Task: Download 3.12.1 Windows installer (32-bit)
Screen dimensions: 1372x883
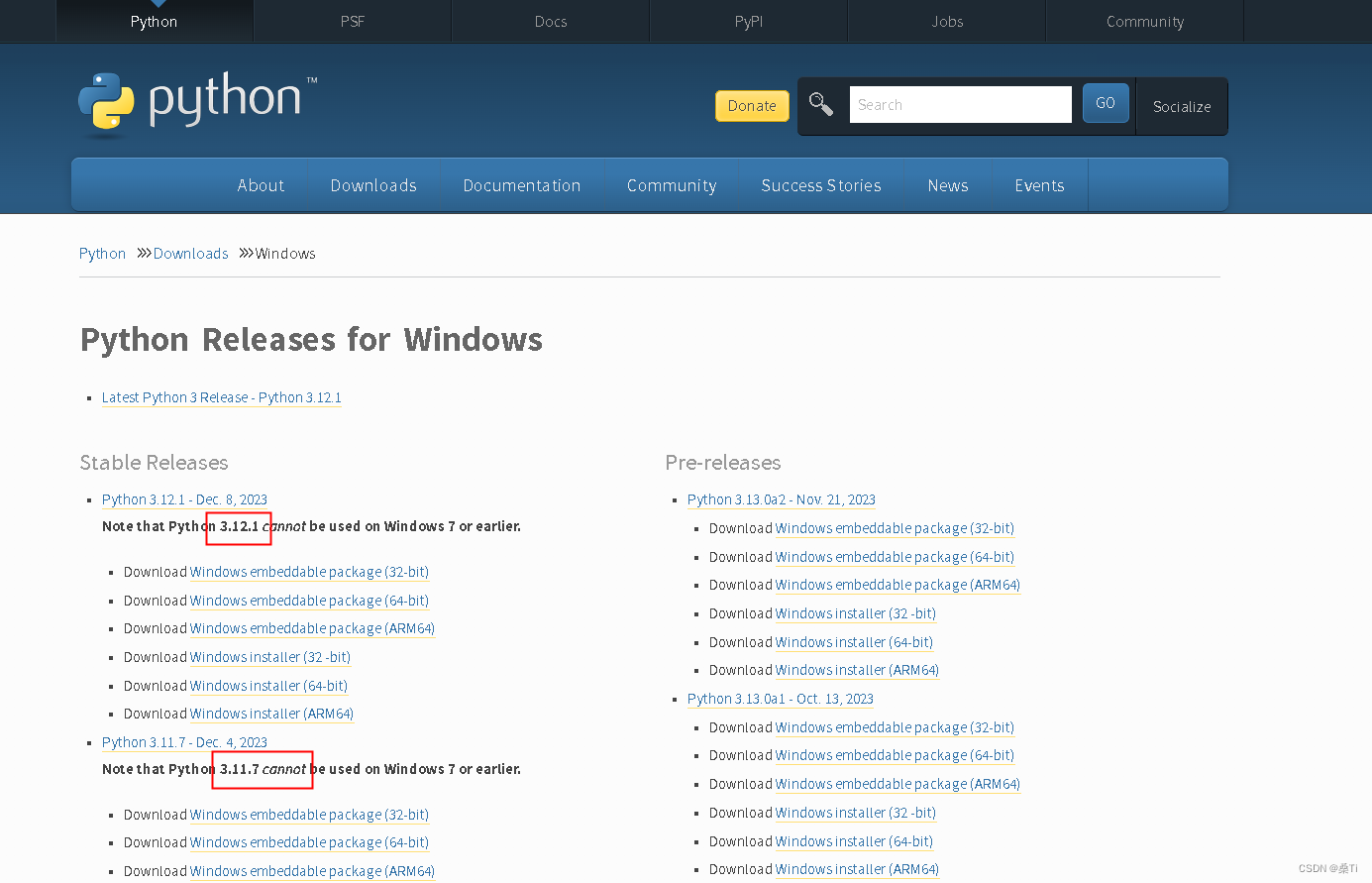Action: (x=270, y=657)
